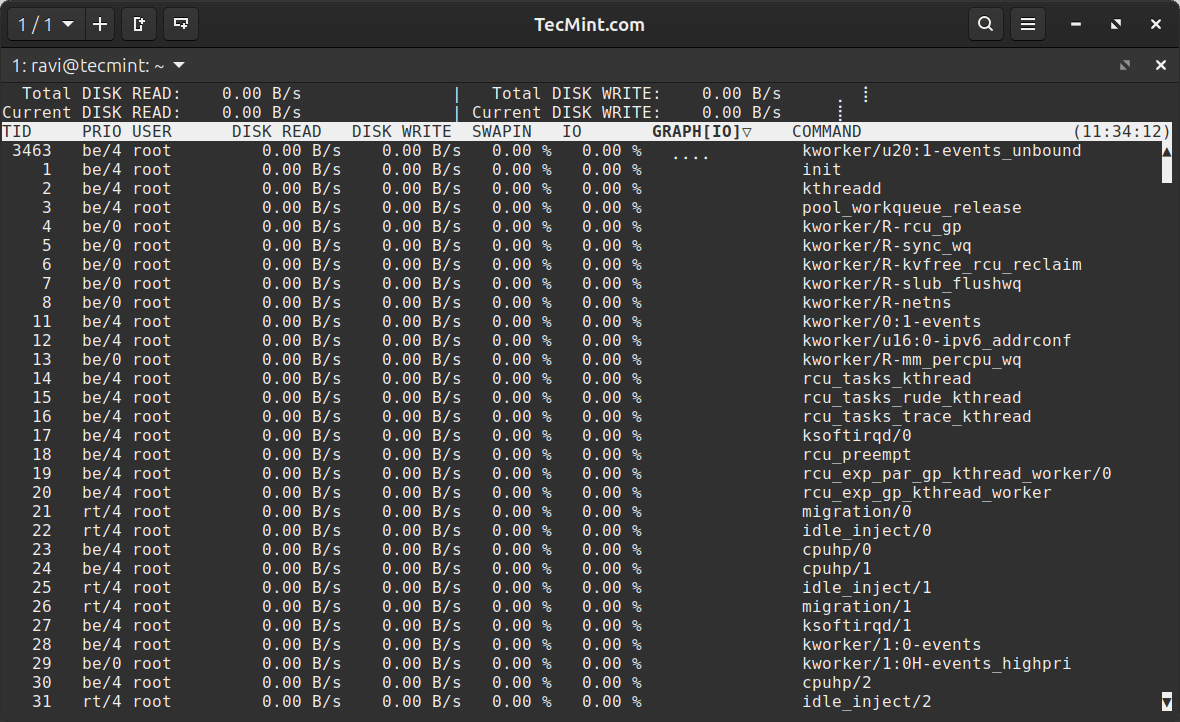Select the PRIO column header
Image resolution: width=1180 pixels, height=722 pixels.
click(x=101, y=131)
